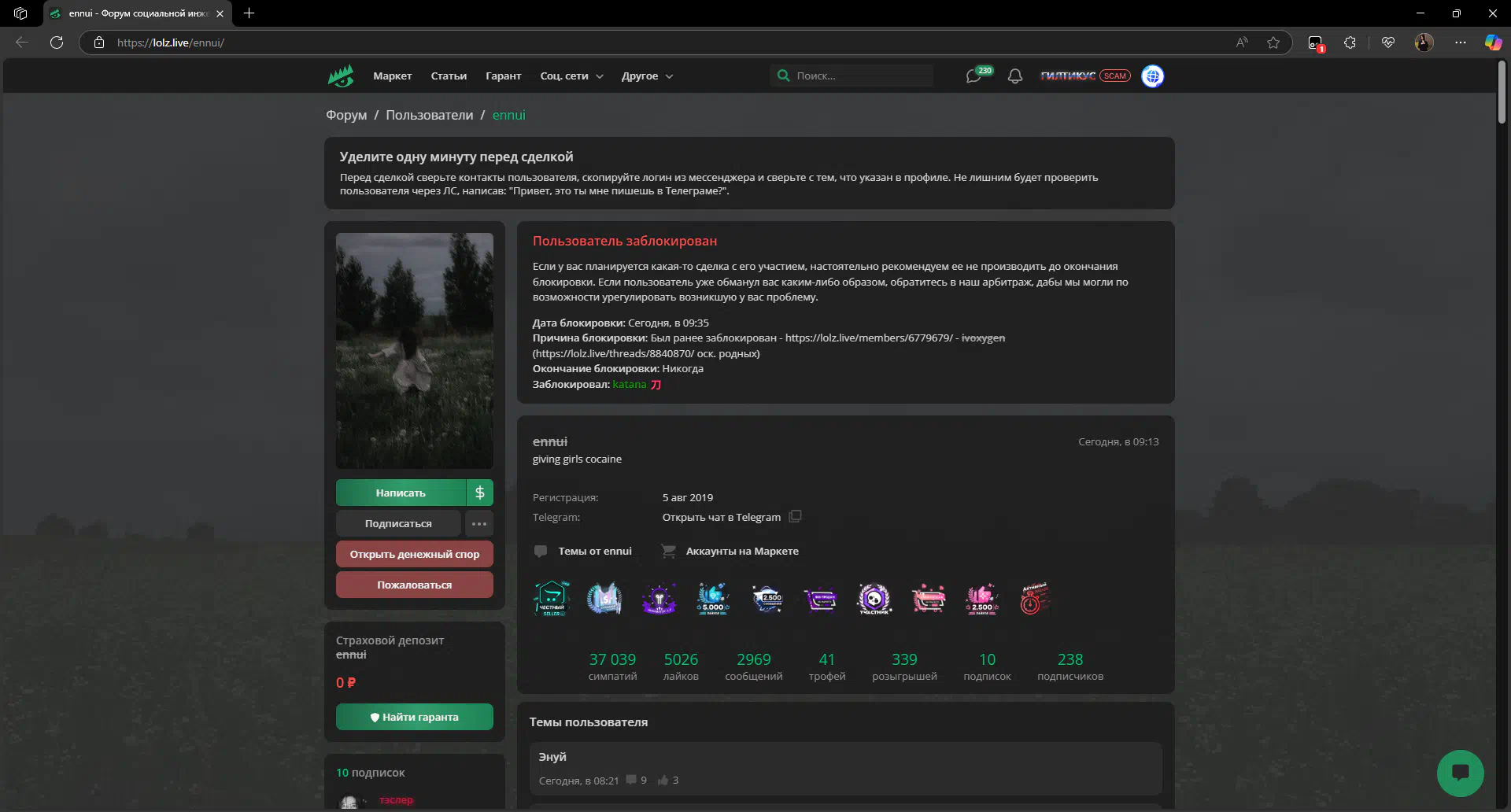Image resolution: width=1511 pixels, height=812 pixels.
Task: Click the pink shopping cart trophy badge
Action: (928, 599)
